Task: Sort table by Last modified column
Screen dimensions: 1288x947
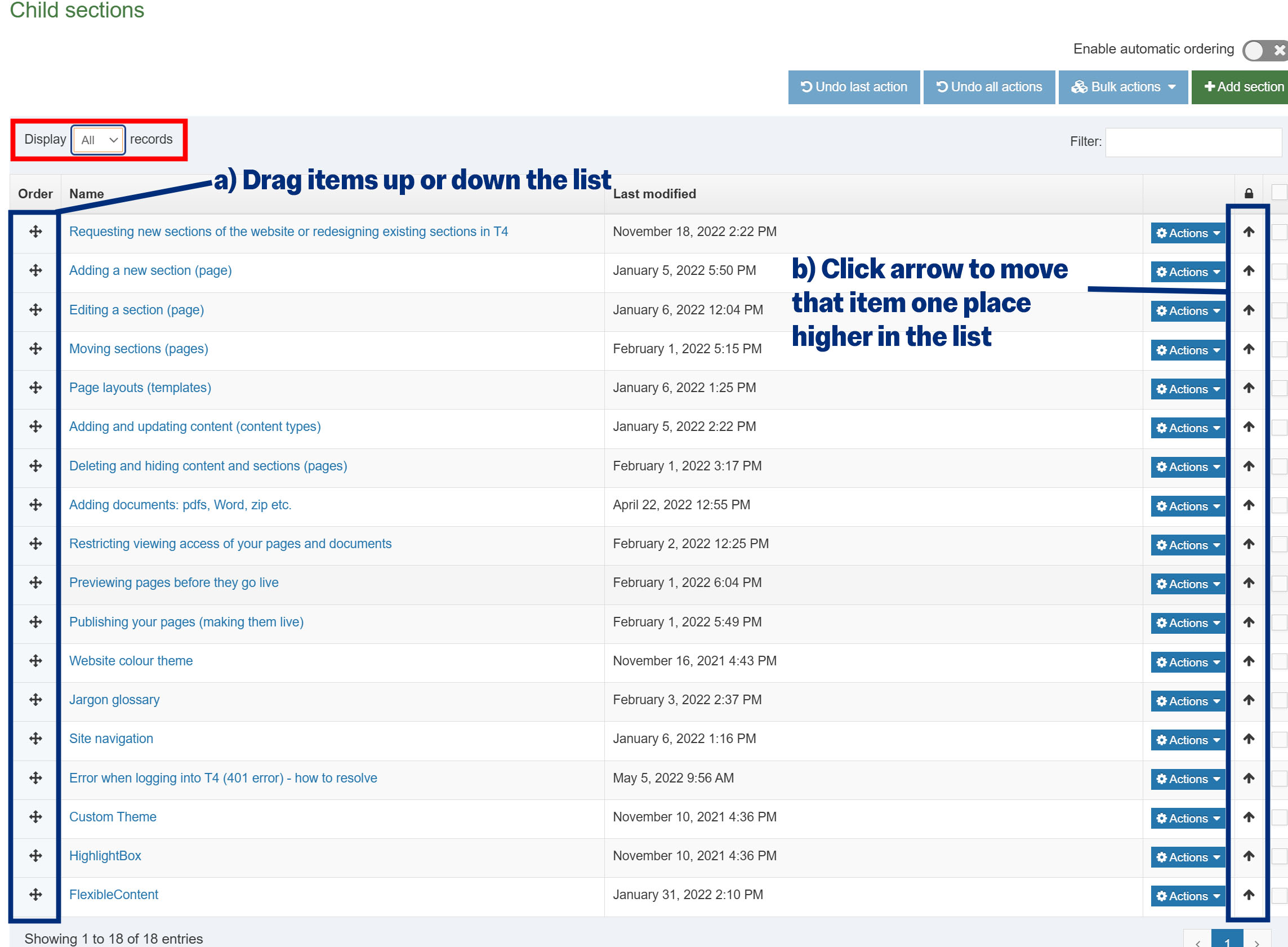Action: pos(654,194)
